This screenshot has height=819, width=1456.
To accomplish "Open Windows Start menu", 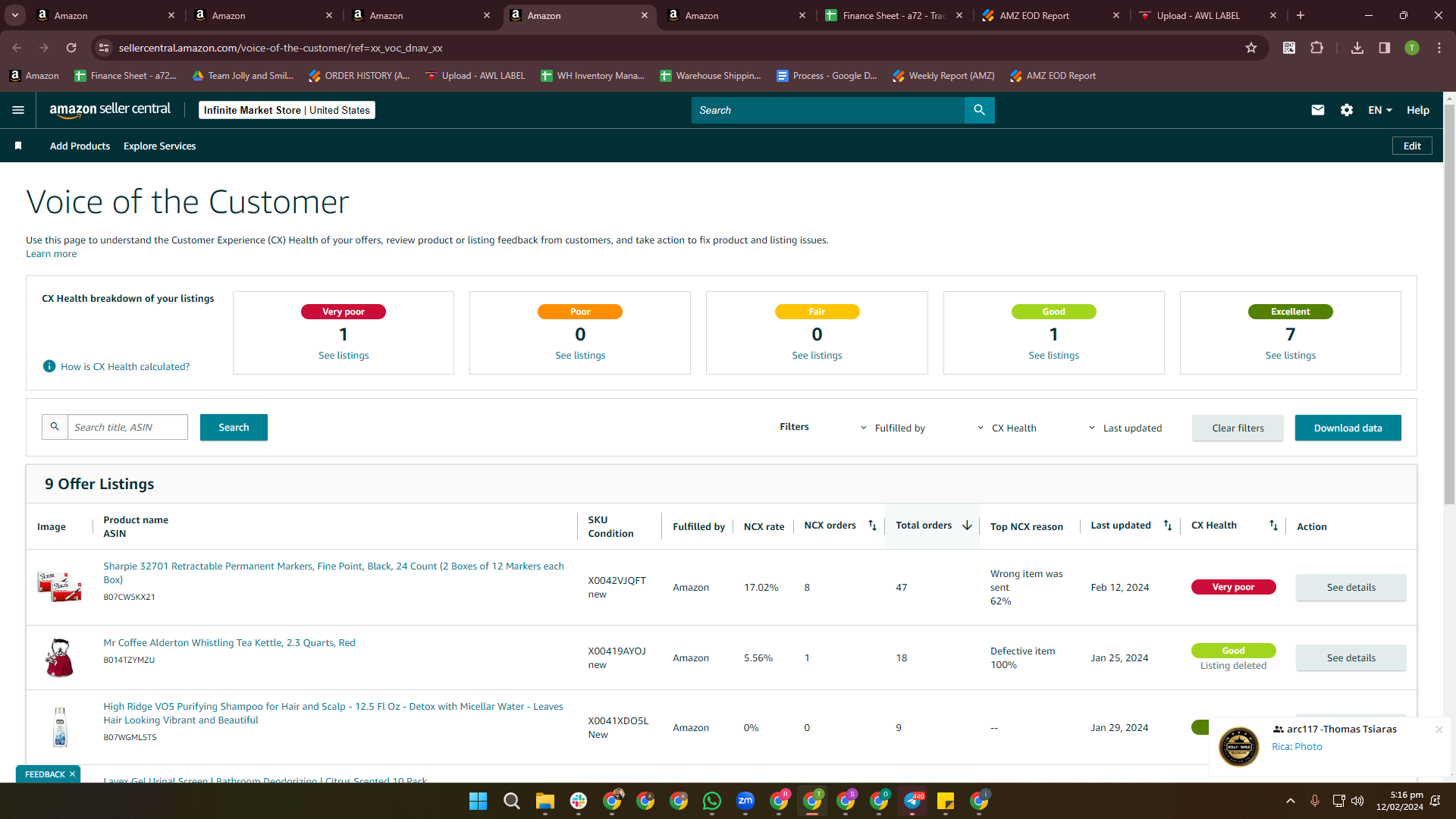I will coord(478,801).
